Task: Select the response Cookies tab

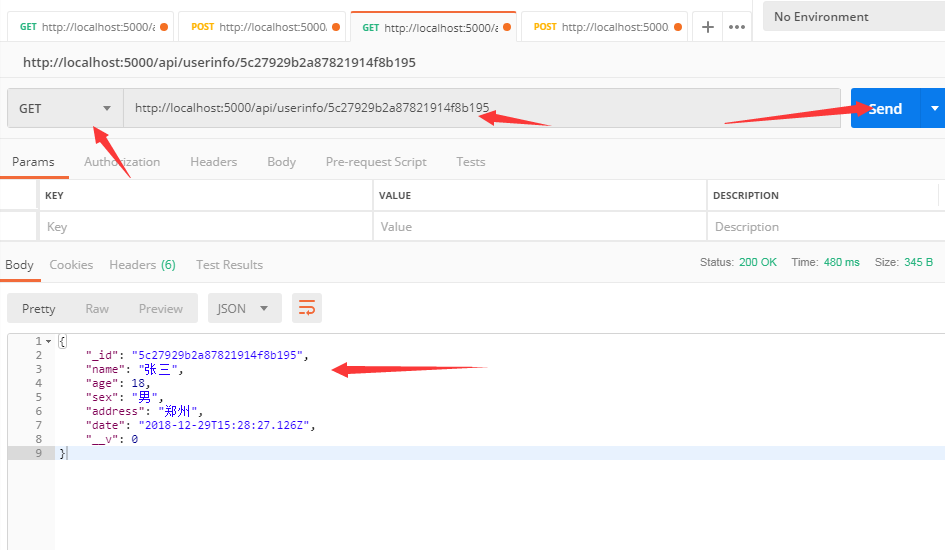Action: click(71, 265)
